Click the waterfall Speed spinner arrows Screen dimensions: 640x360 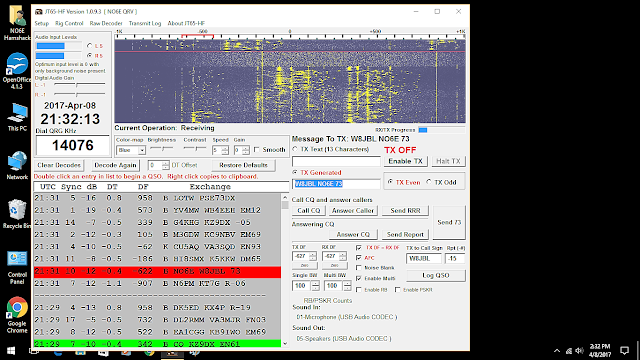click(x=225, y=150)
